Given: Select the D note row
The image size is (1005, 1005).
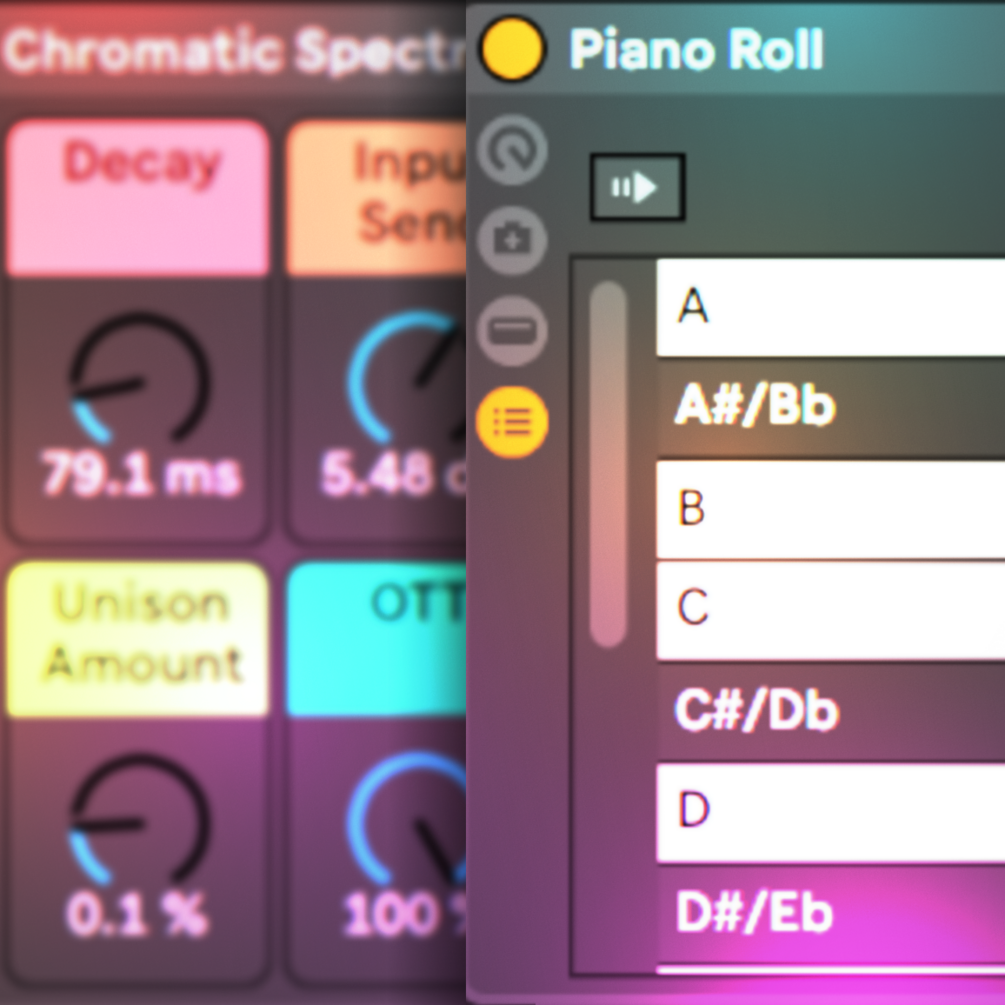Looking at the screenshot, I should [830, 812].
